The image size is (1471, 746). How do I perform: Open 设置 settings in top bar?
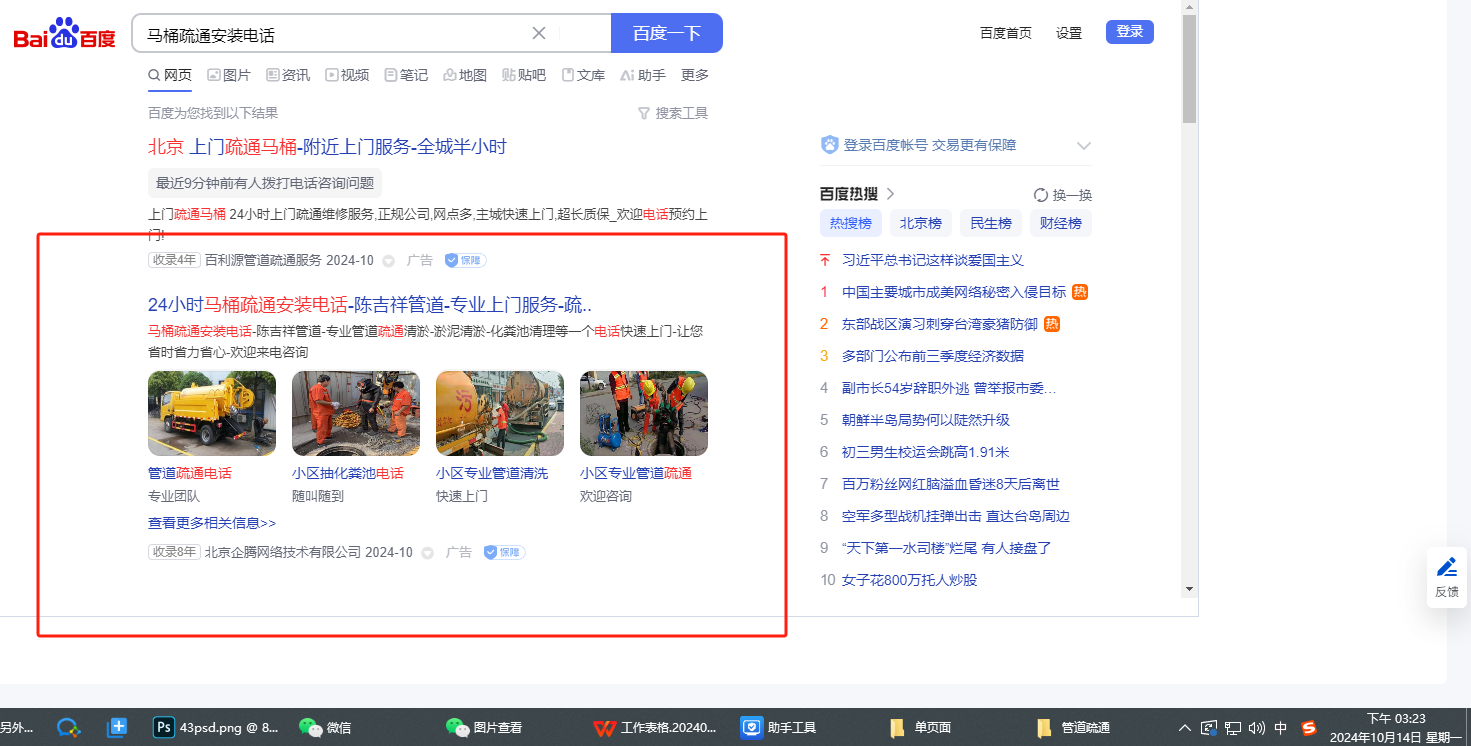(1069, 33)
